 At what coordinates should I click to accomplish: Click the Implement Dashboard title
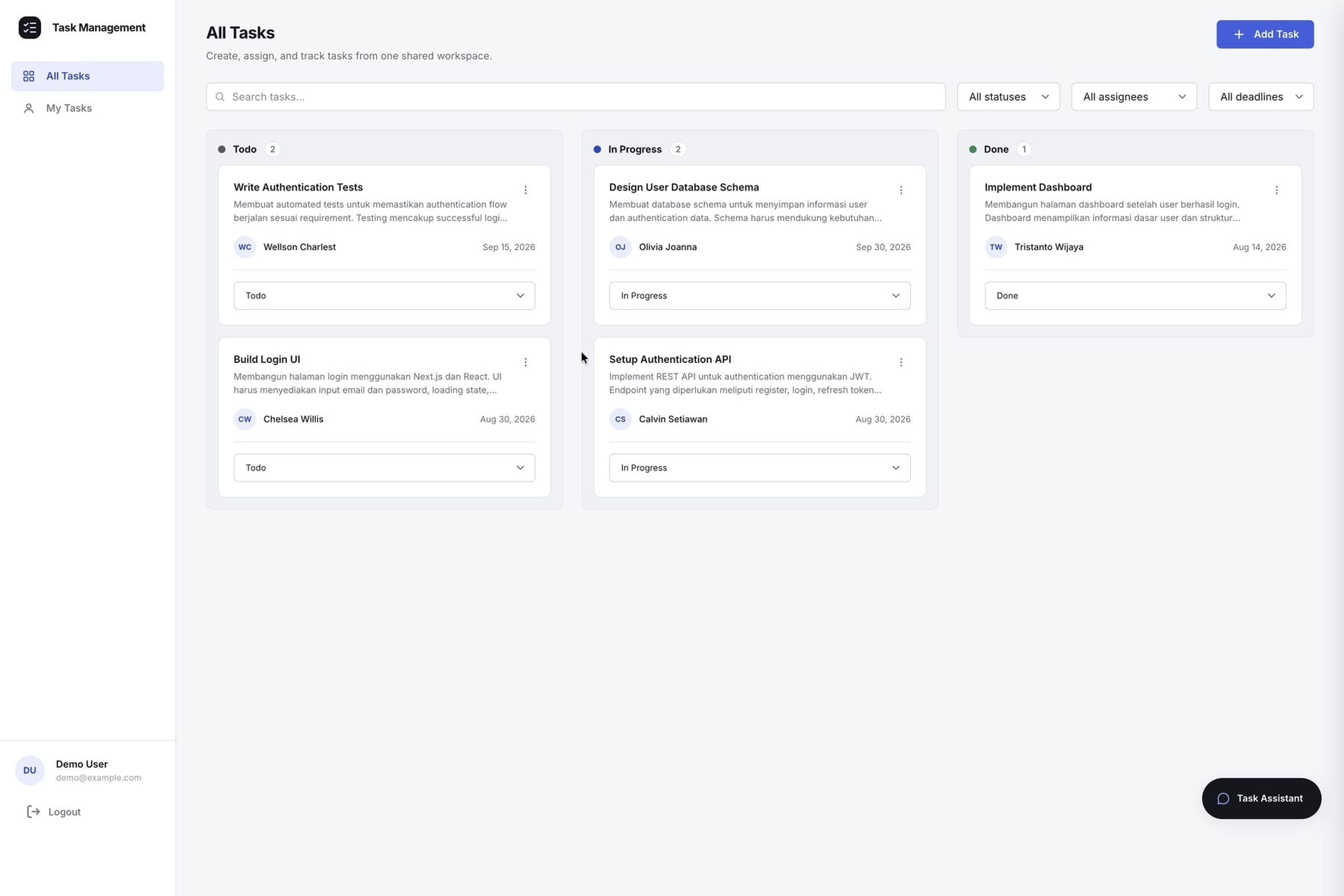pyautogui.click(x=1038, y=187)
